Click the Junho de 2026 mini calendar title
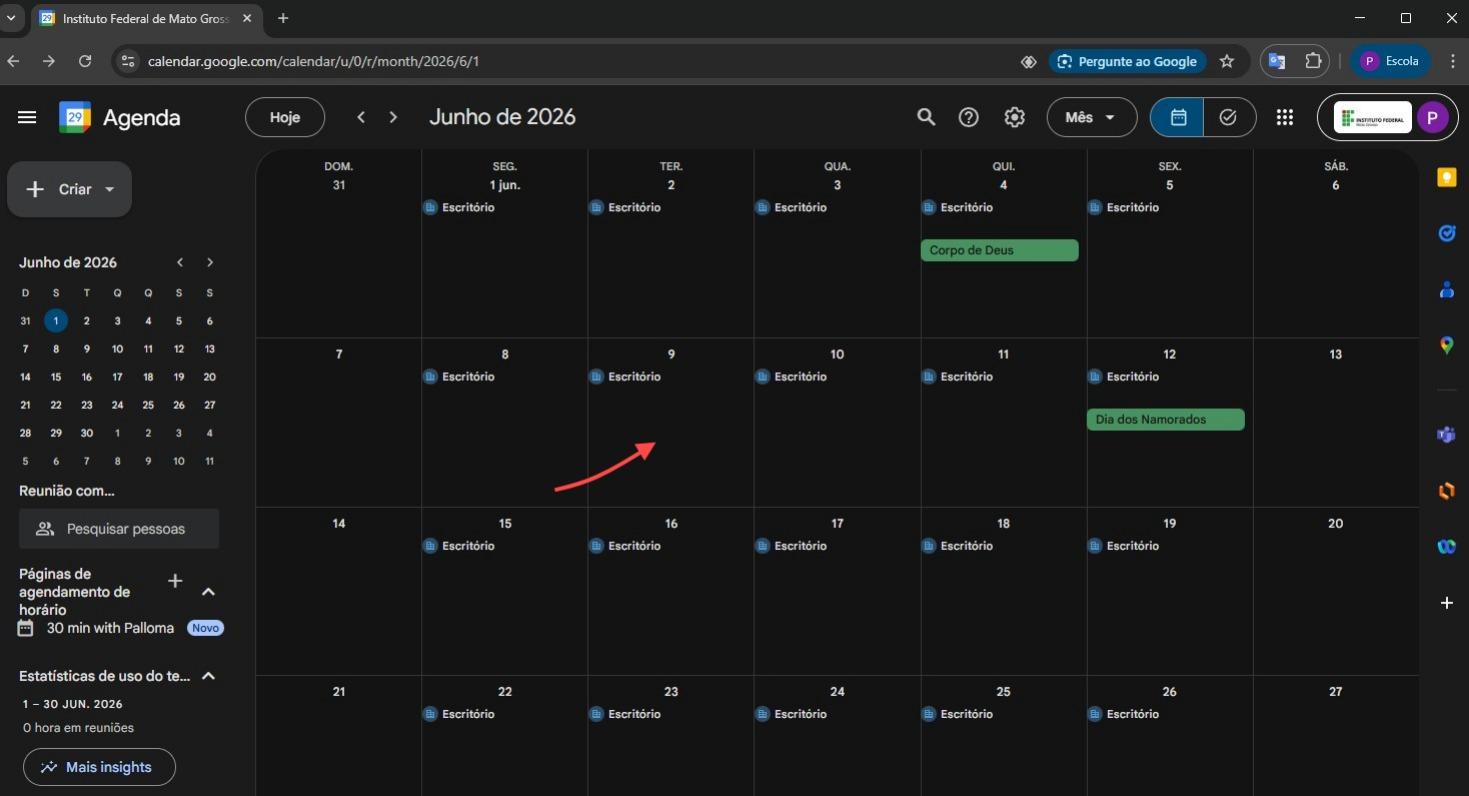This screenshot has height=796, width=1469. [x=68, y=262]
